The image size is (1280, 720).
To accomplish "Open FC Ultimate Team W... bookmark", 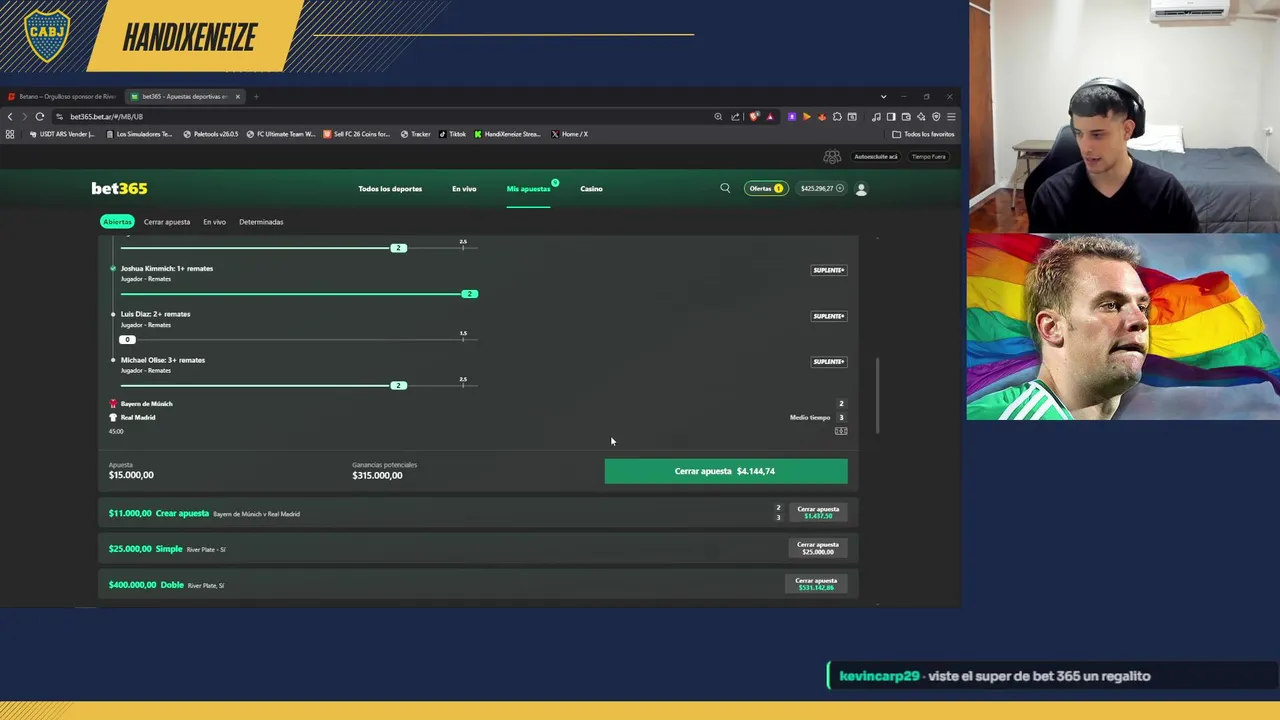I will click(x=280, y=134).
